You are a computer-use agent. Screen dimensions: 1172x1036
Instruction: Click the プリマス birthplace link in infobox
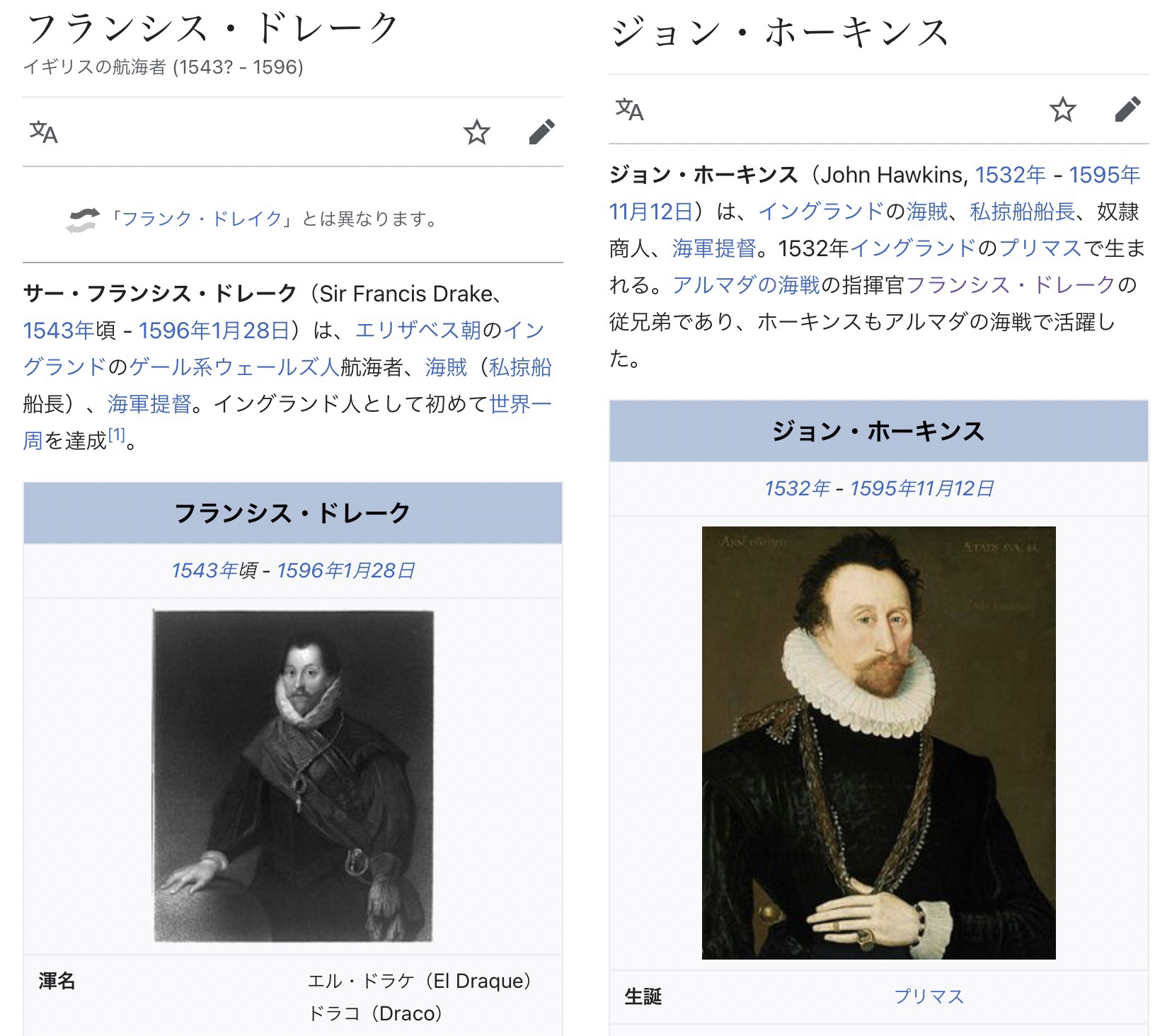(929, 996)
